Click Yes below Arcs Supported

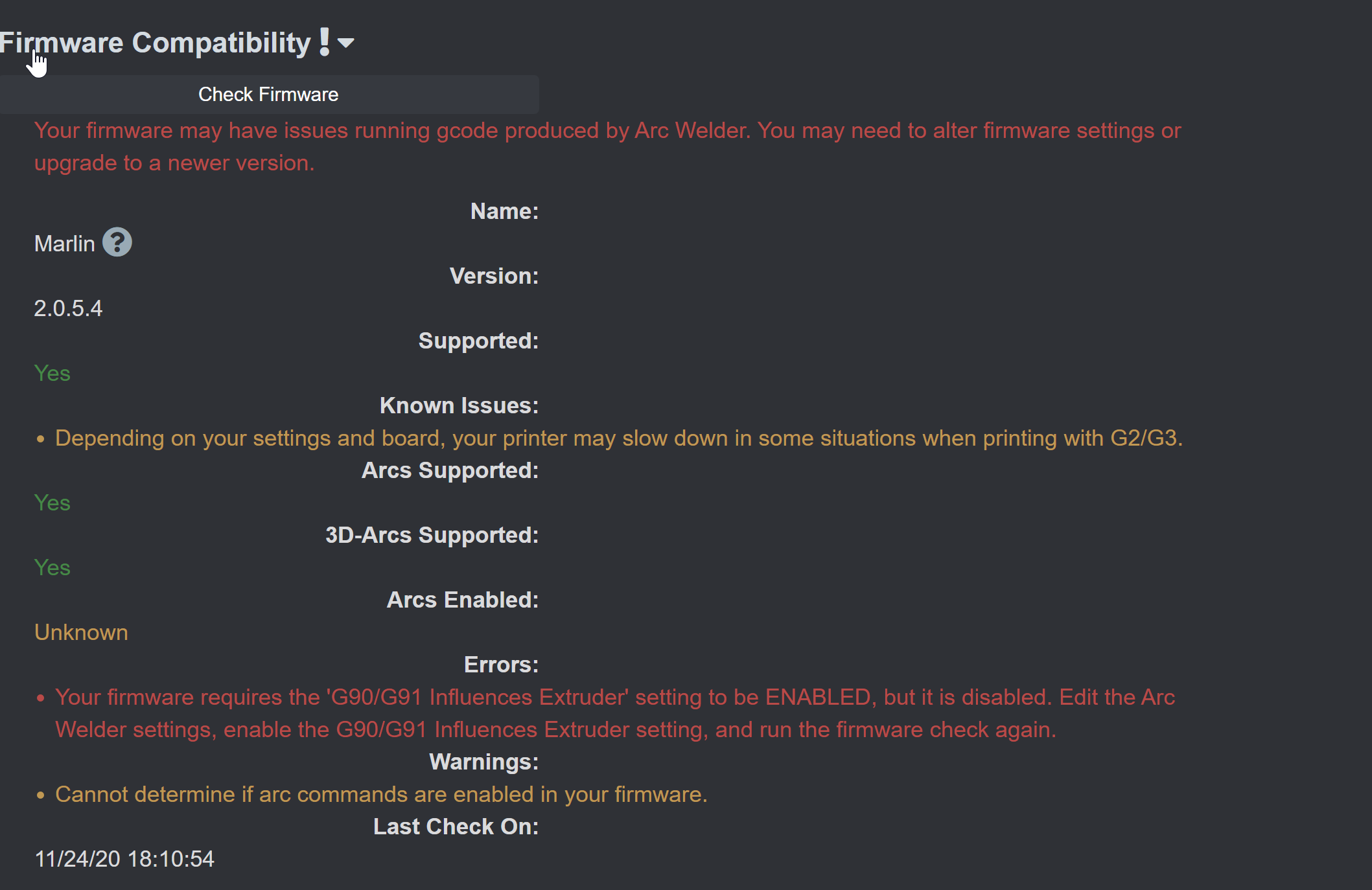52,503
